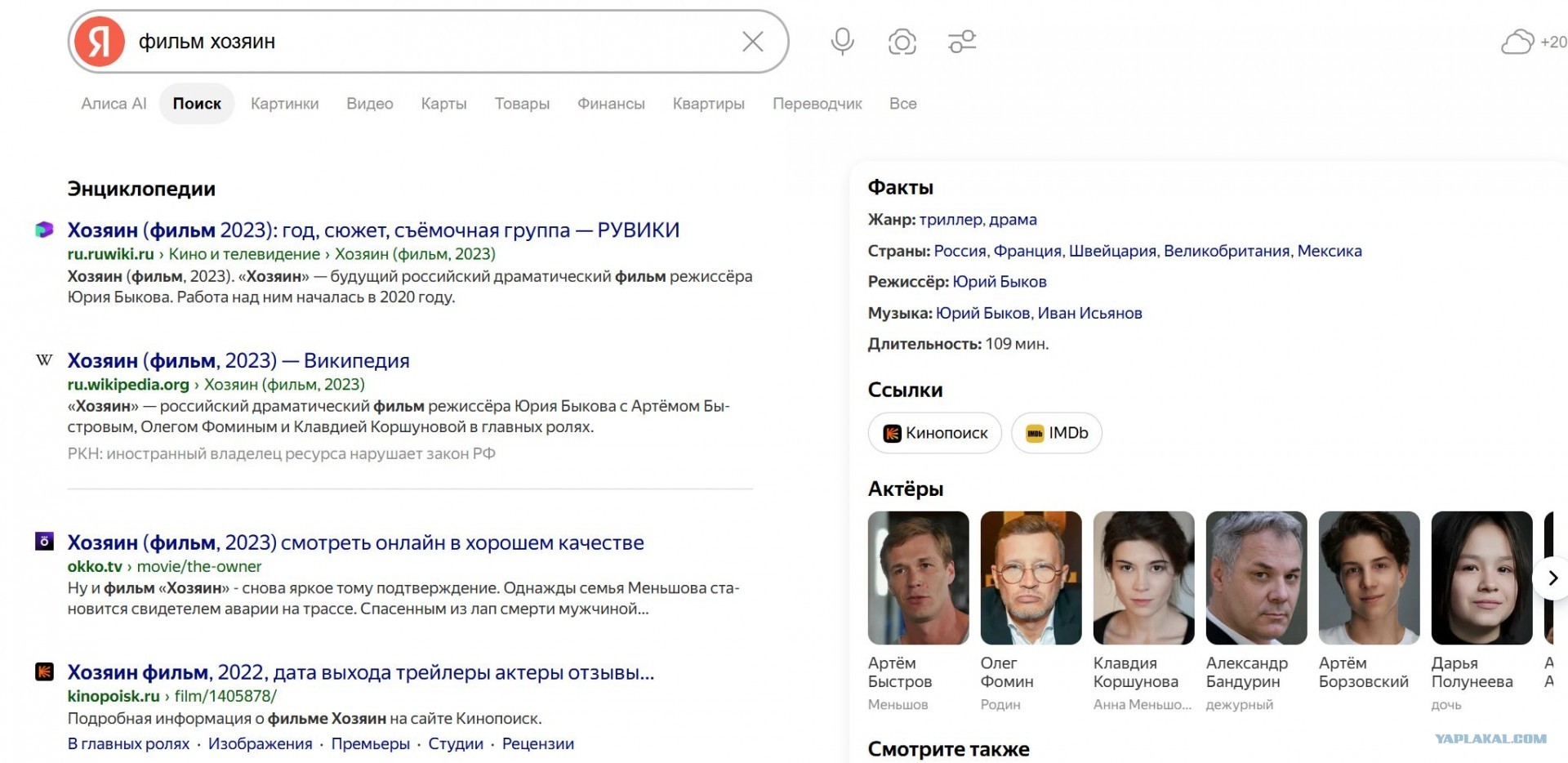Click the Франция country link

coord(1027,251)
